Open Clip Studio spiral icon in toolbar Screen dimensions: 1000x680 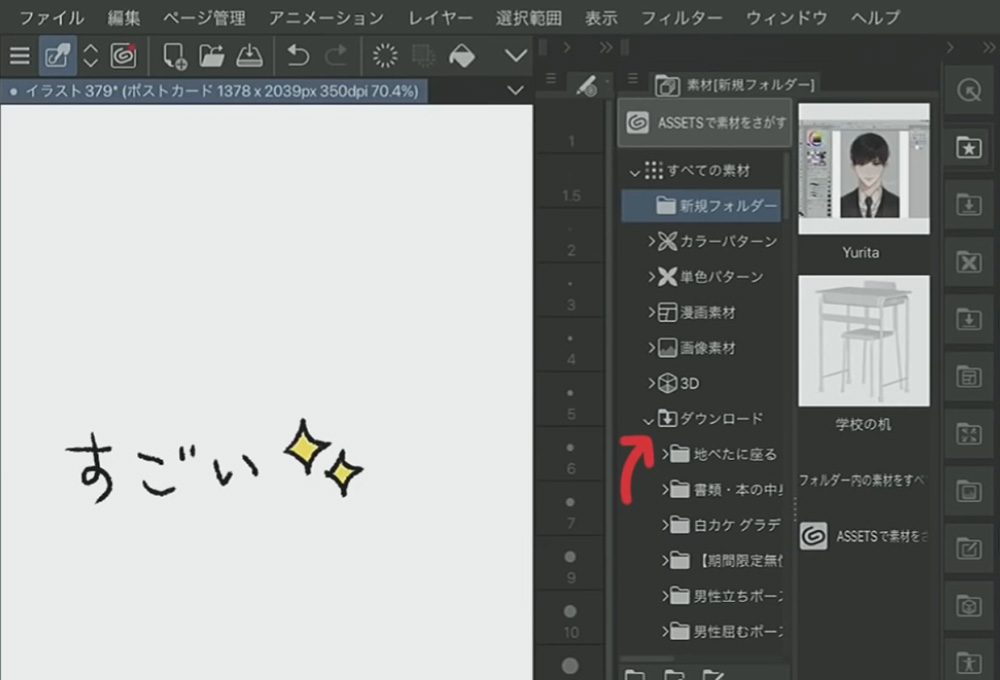point(123,56)
